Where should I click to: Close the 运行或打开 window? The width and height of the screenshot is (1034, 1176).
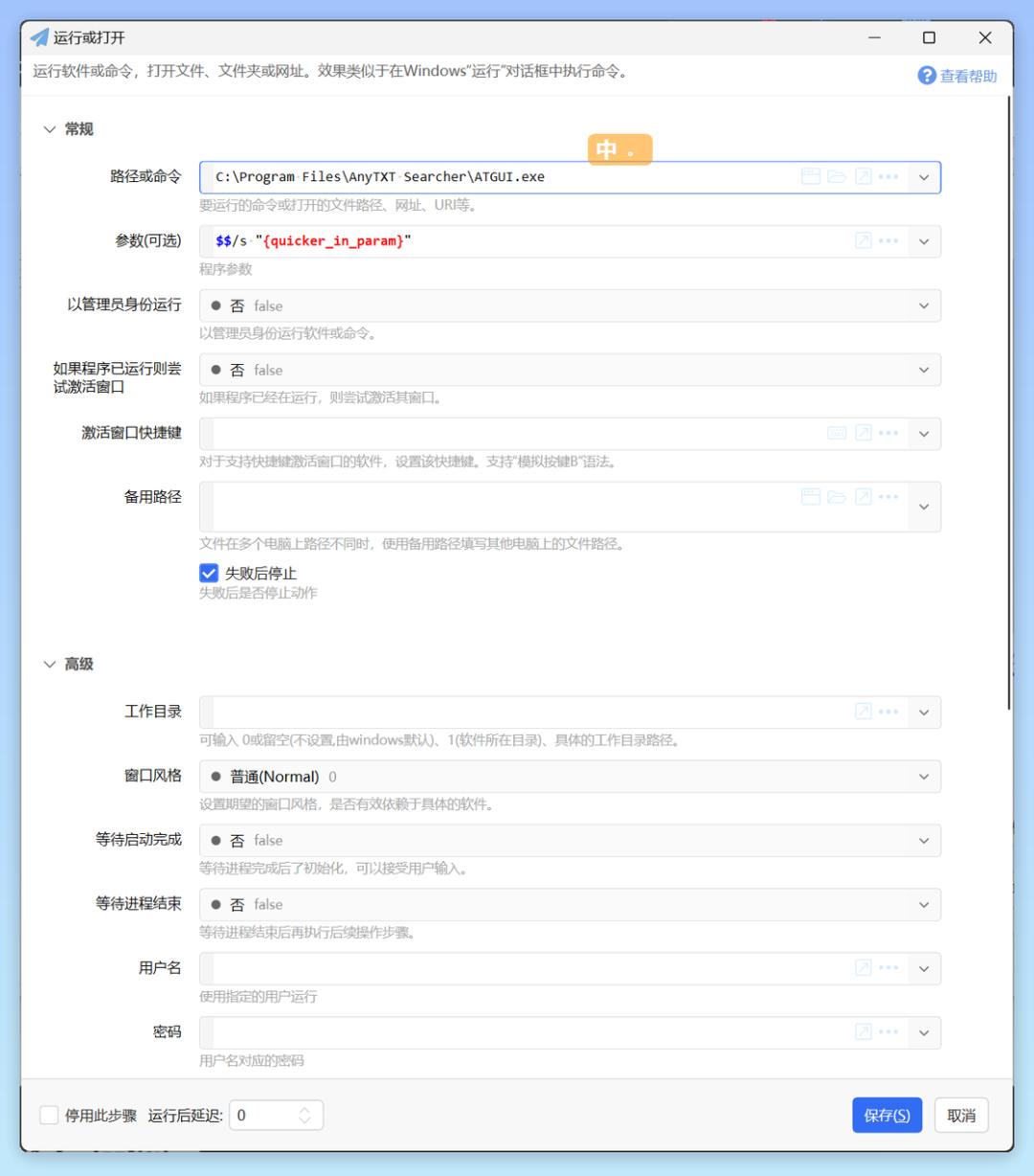pos(985,38)
